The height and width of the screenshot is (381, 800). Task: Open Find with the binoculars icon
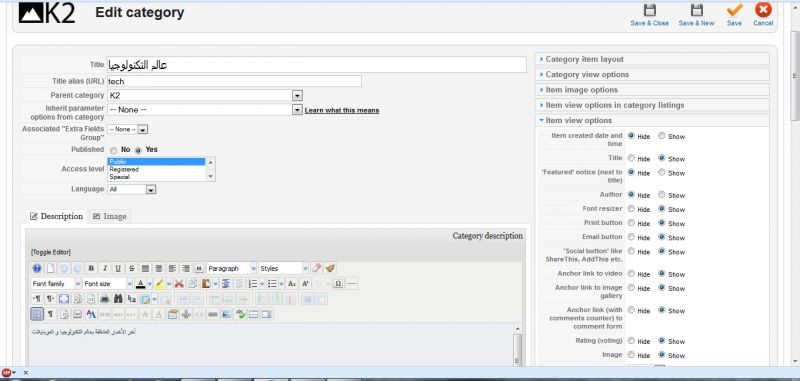click(118, 299)
